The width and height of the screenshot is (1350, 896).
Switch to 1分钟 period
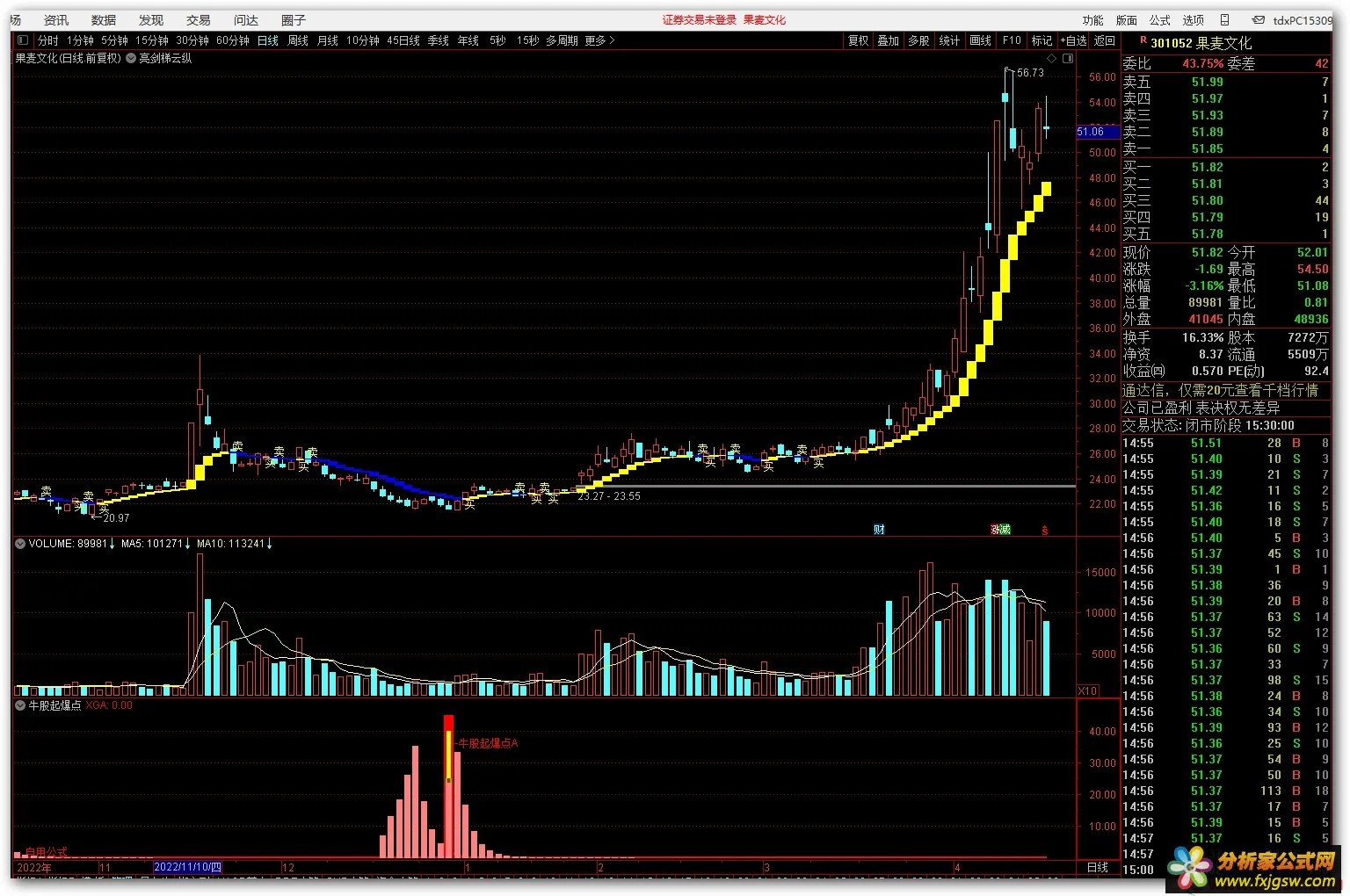80,40
